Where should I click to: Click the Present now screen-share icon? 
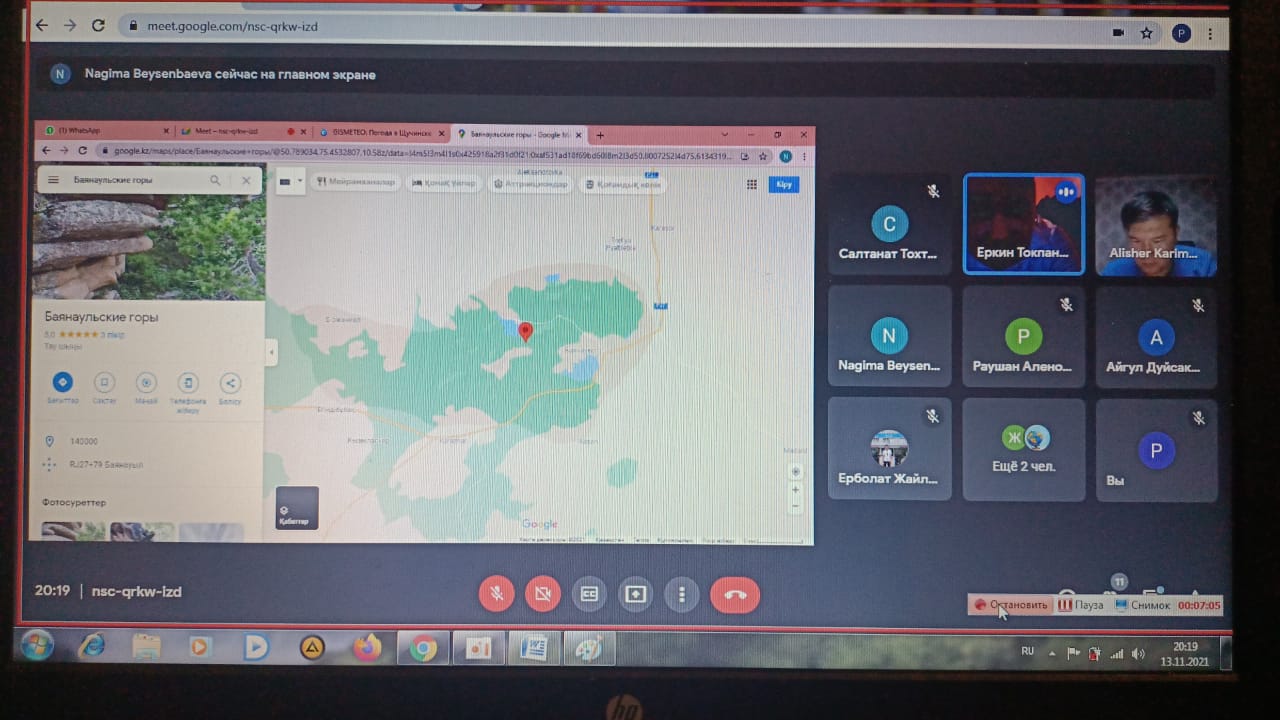point(635,594)
